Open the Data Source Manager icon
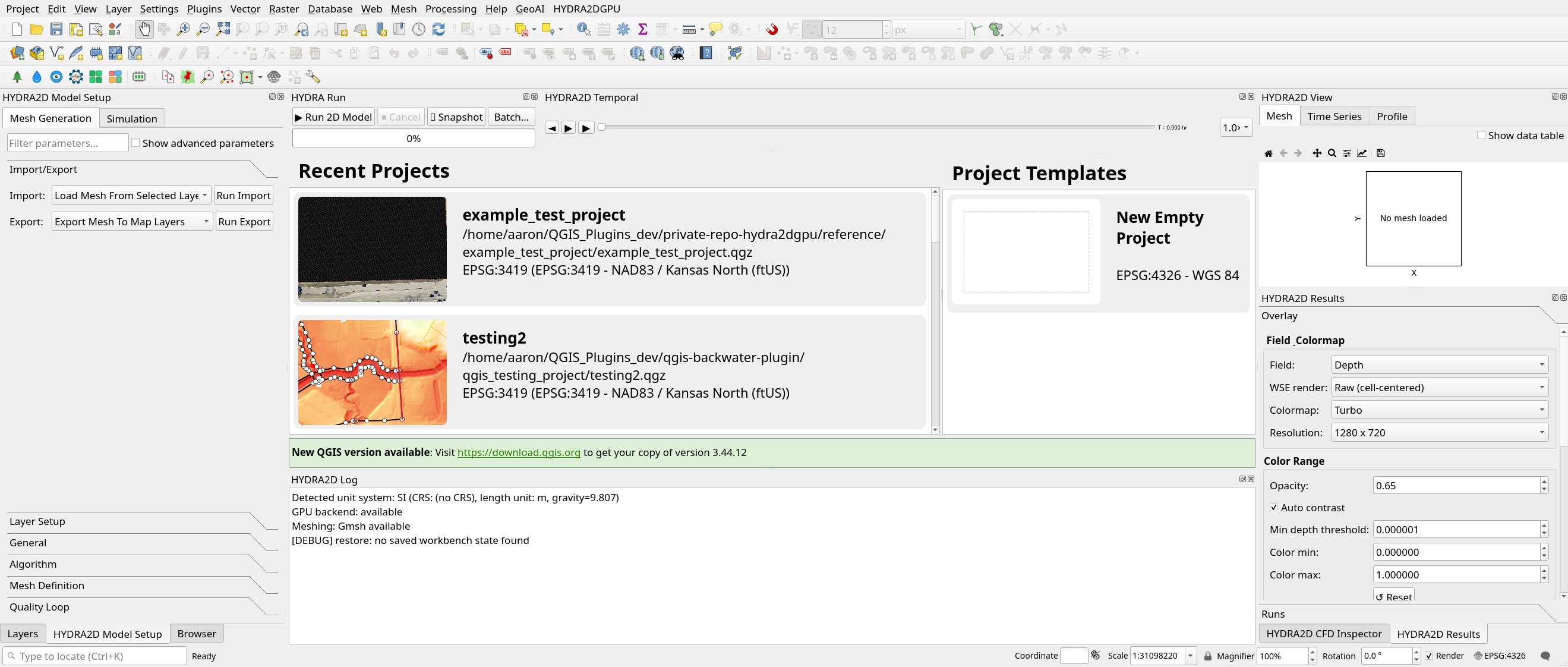Viewport: 1568px width, 667px height. 17,53
